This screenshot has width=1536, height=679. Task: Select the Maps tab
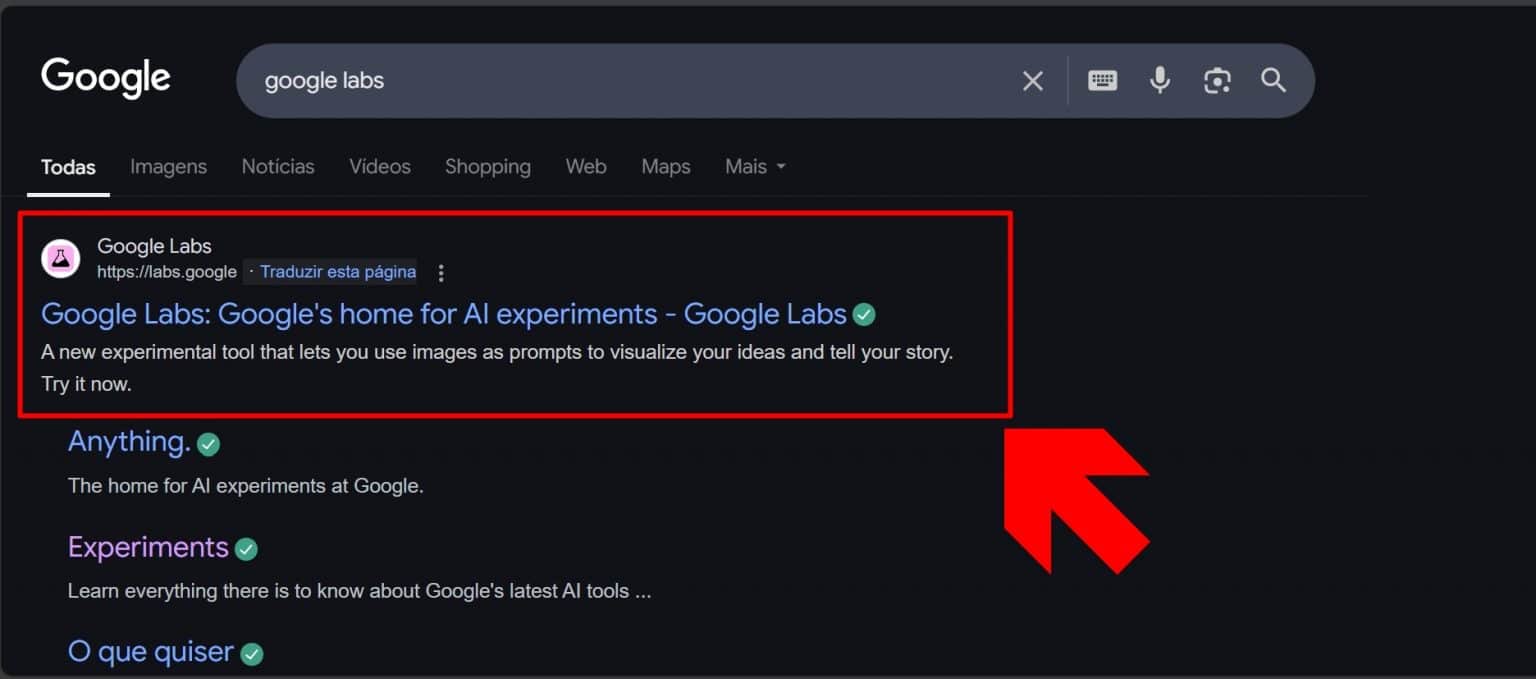pyautogui.click(x=665, y=166)
